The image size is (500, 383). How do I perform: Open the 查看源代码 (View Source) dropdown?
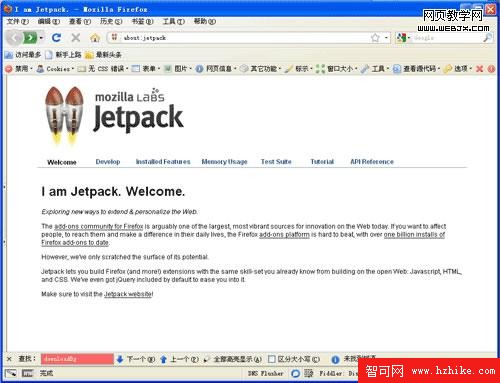(416, 69)
